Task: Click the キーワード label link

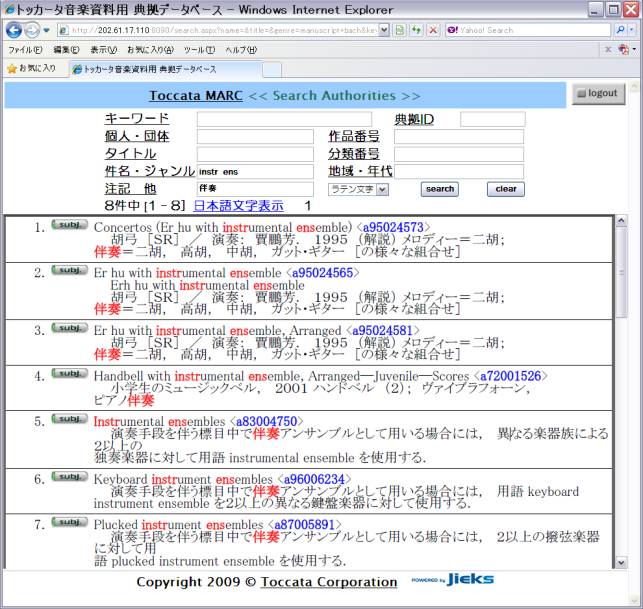Action: coord(137,119)
